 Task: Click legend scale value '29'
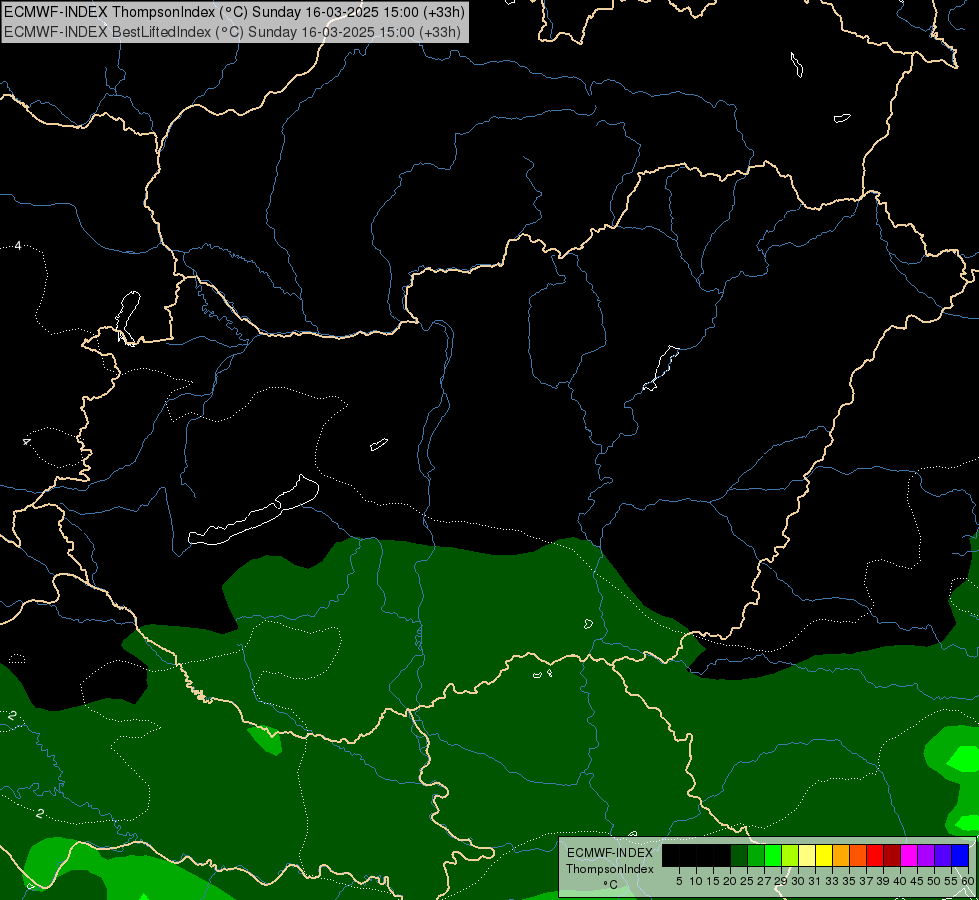[x=781, y=881]
